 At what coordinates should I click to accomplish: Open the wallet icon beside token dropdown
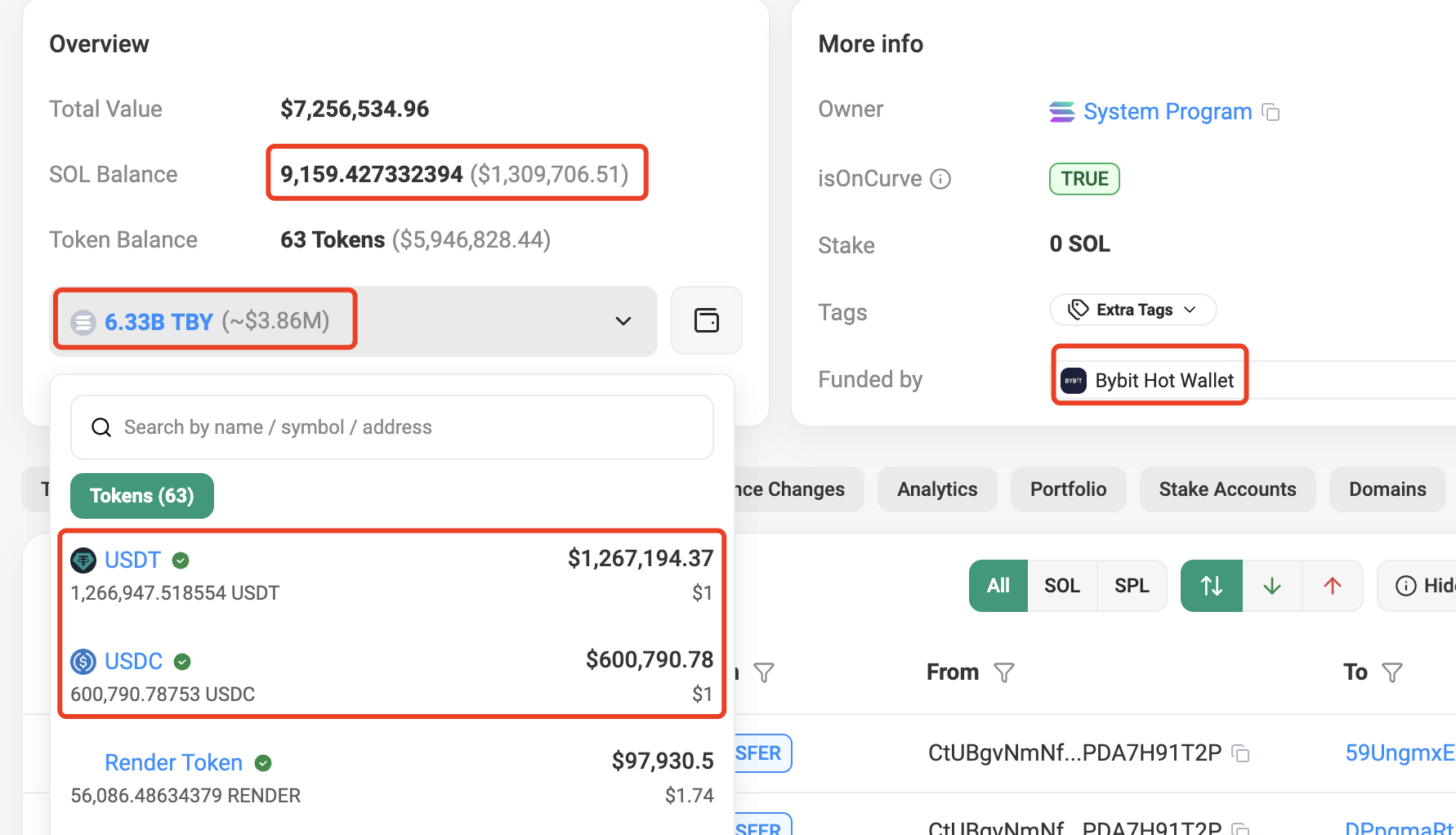[706, 320]
